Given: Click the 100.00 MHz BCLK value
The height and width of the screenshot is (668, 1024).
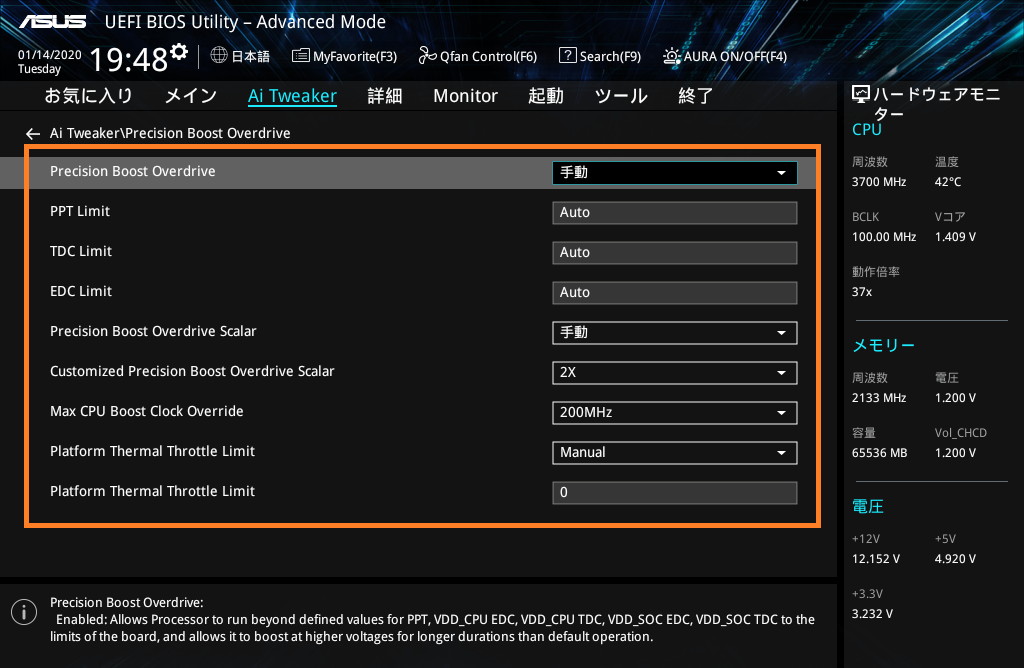Looking at the screenshot, I should click(884, 236).
